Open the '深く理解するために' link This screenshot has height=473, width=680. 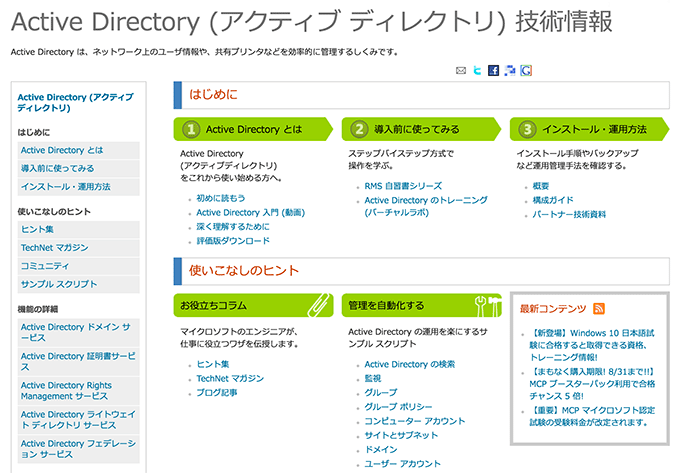(x=233, y=226)
